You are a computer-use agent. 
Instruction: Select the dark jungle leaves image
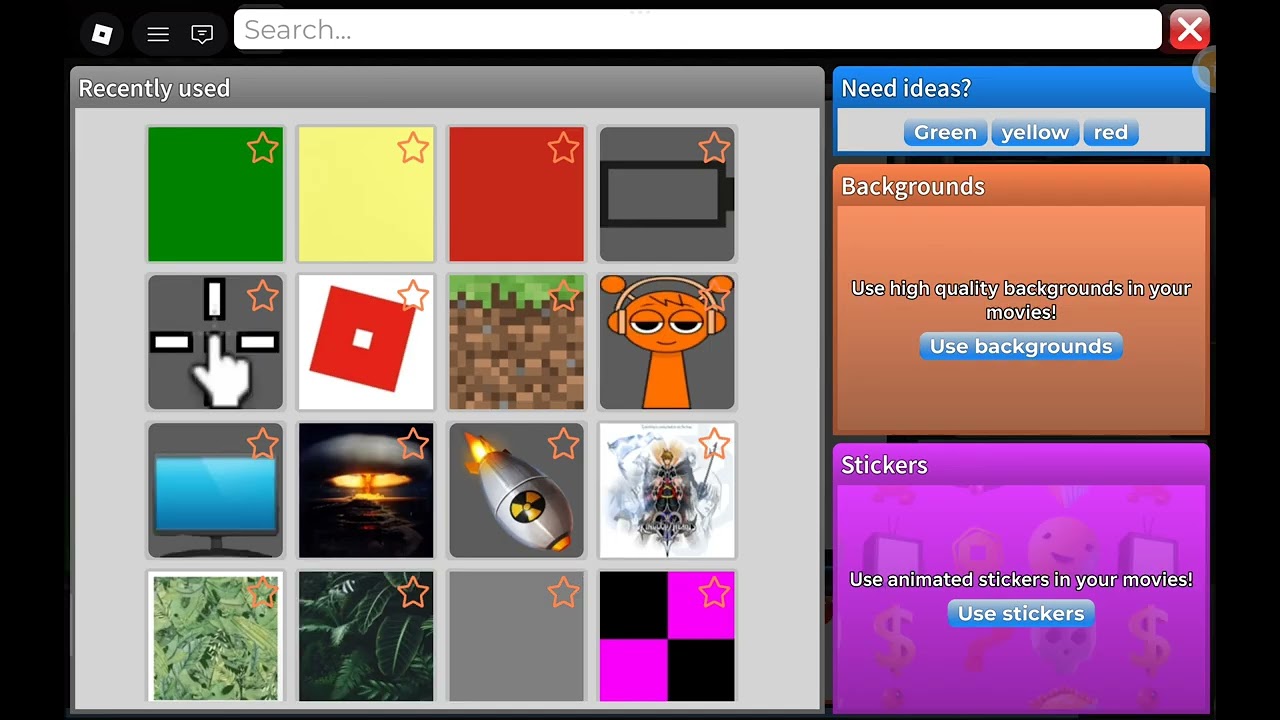click(366, 637)
